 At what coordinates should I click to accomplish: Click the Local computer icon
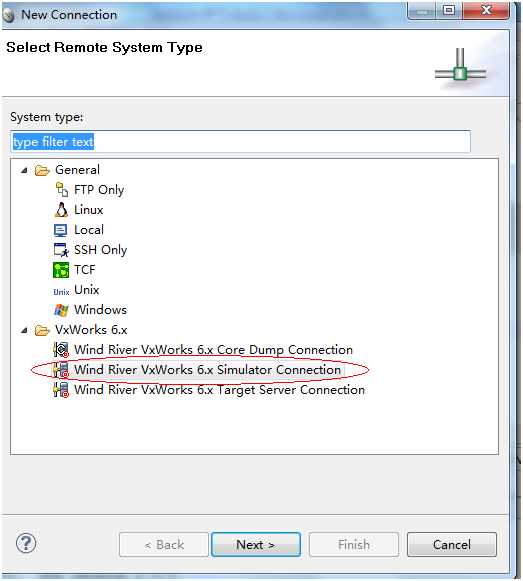60,230
